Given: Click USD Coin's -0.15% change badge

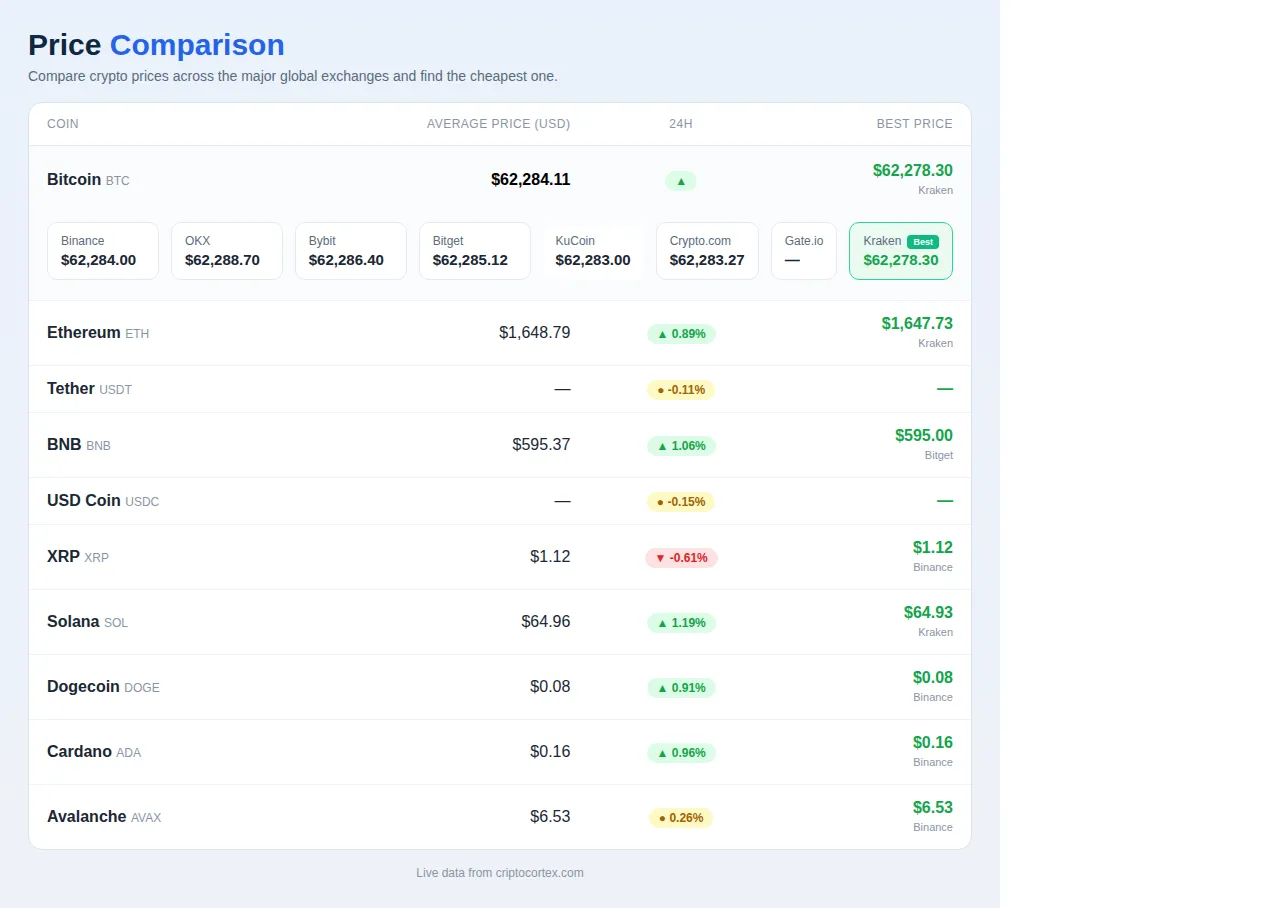Looking at the screenshot, I should (x=681, y=502).
